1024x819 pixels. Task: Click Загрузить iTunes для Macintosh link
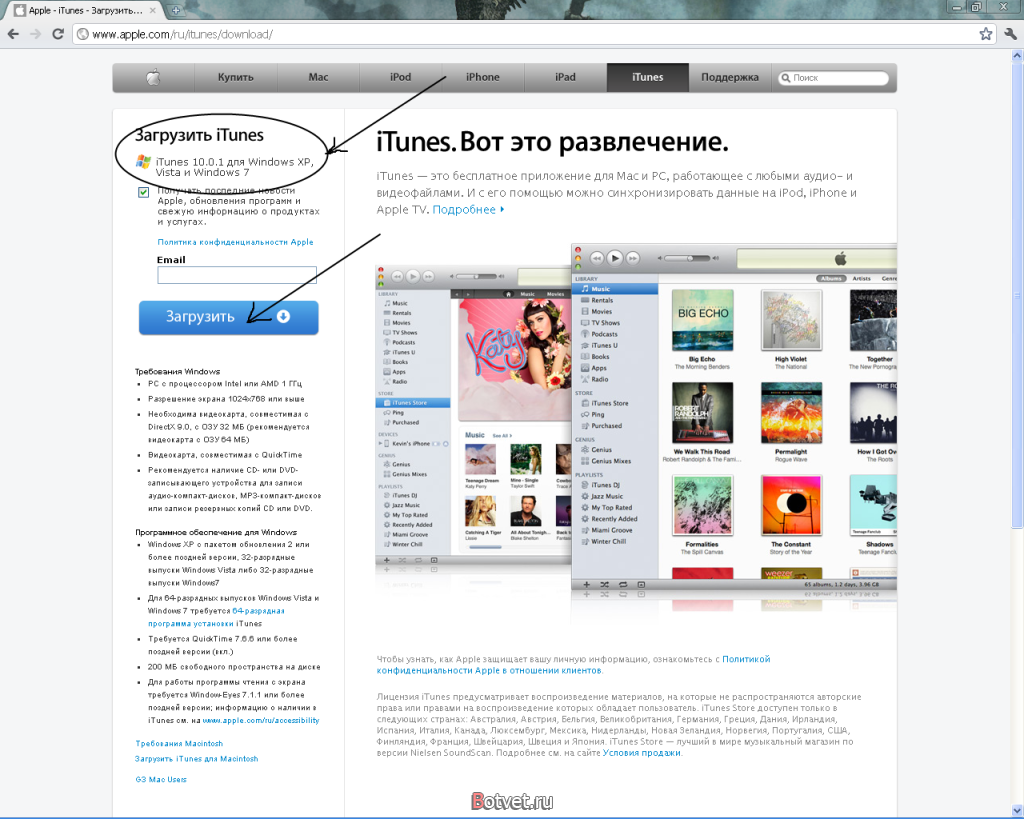[196, 759]
